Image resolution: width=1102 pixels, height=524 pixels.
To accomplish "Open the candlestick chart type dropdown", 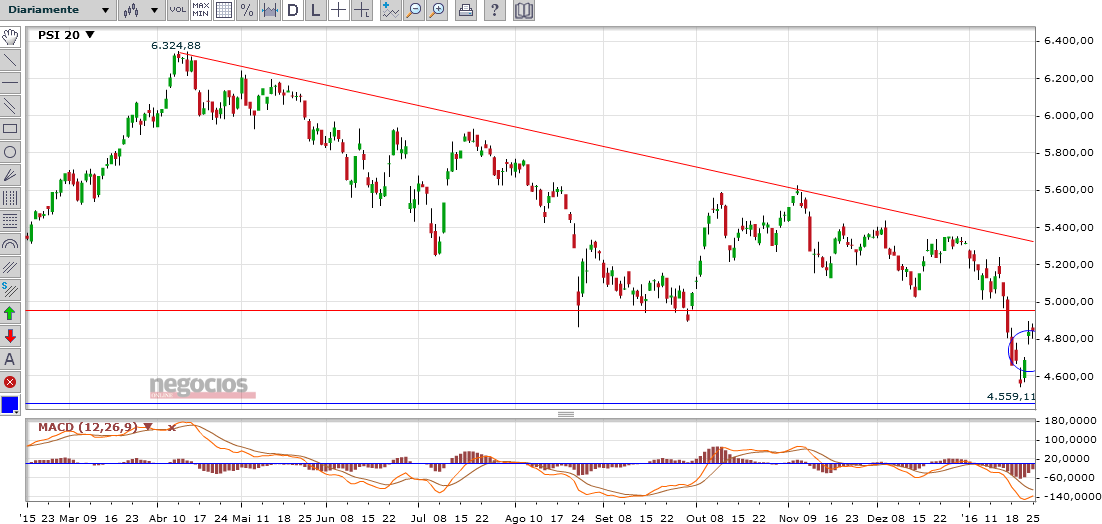I will click(x=141, y=10).
